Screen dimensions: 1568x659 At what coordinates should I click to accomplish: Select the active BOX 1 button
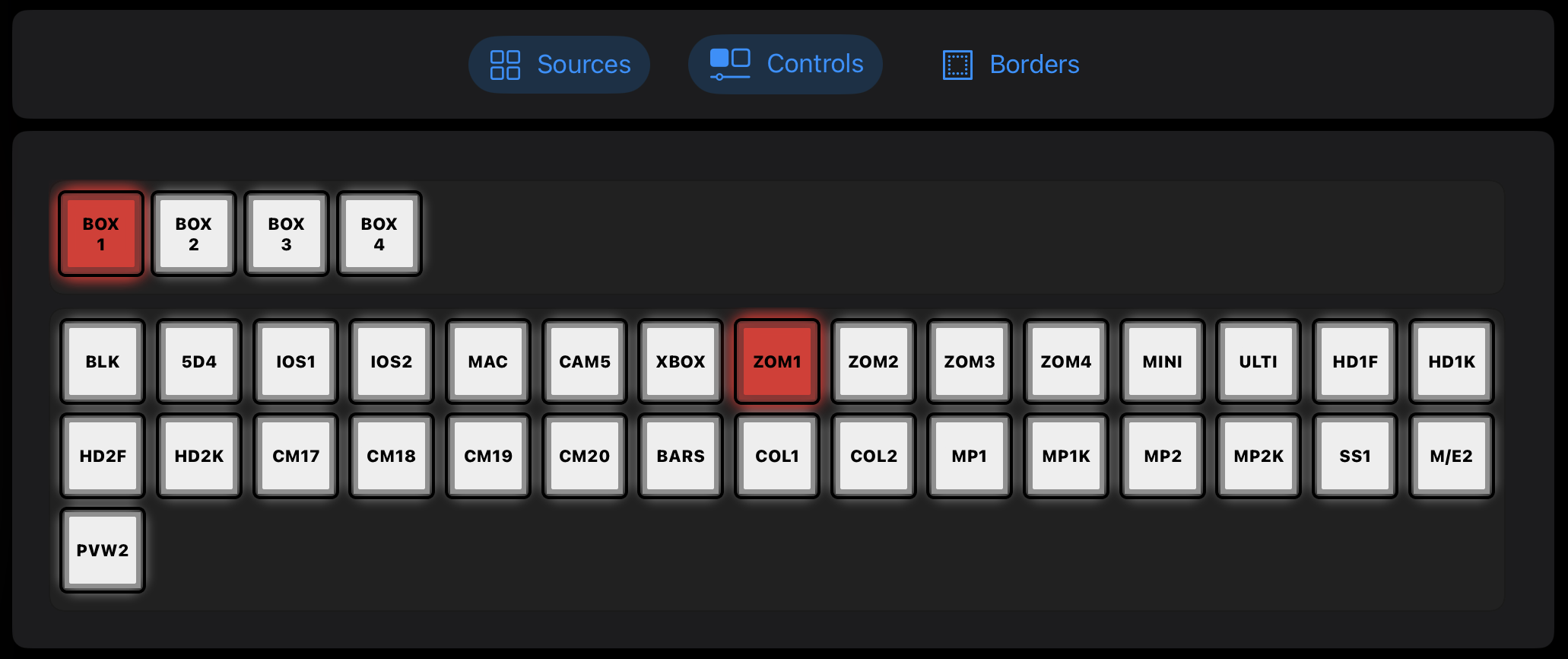pos(101,234)
